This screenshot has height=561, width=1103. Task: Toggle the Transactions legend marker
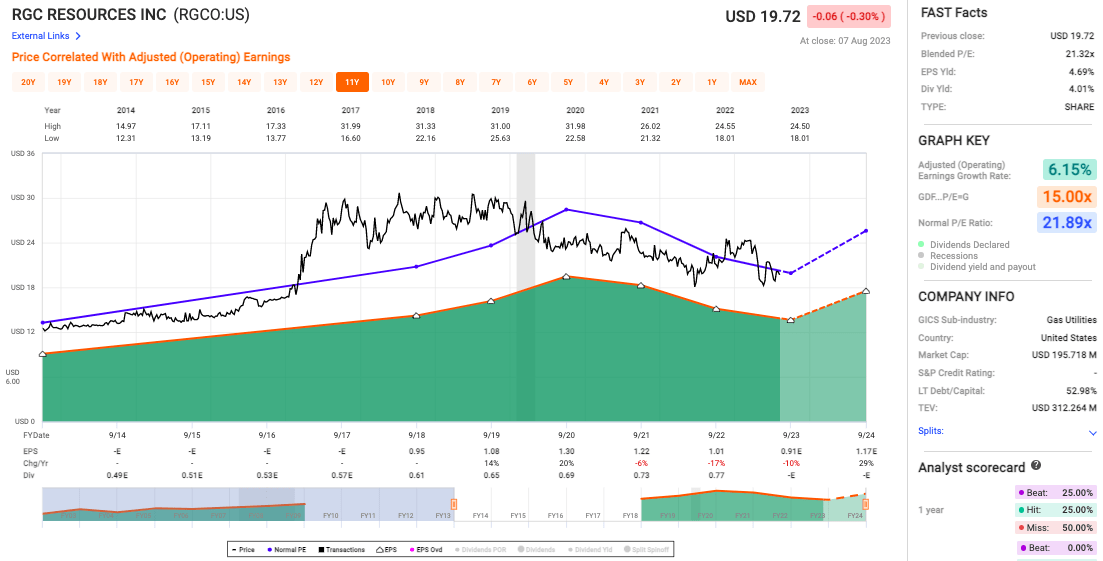(321, 550)
